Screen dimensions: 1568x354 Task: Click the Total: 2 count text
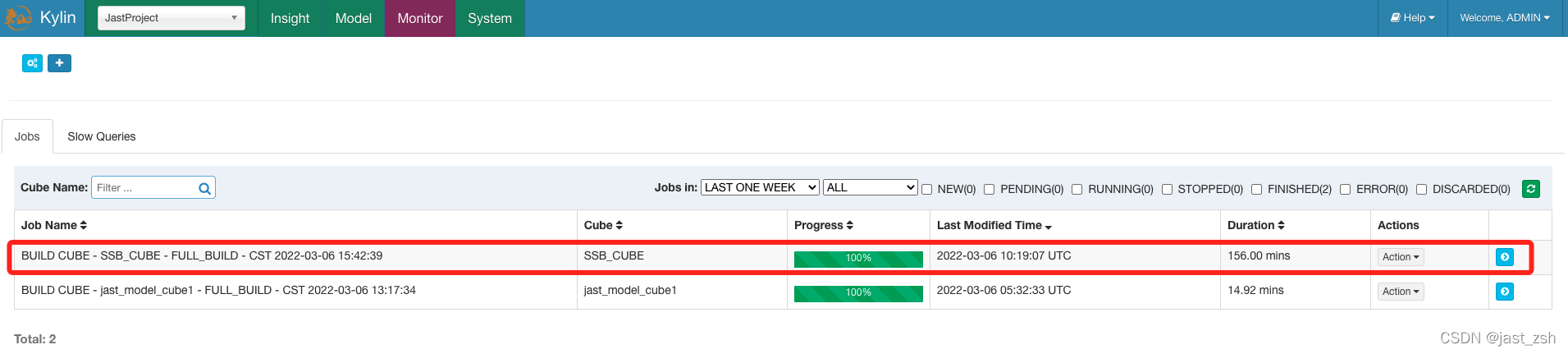pyautogui.click(x=35, y=338)
